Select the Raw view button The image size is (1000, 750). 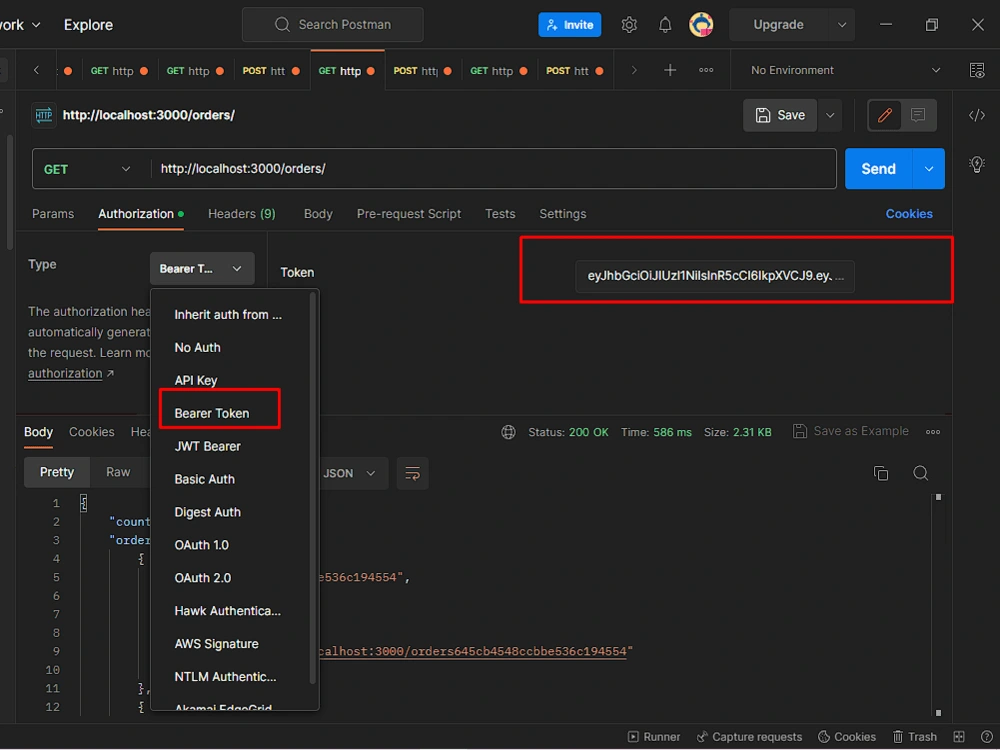[118, 473]
